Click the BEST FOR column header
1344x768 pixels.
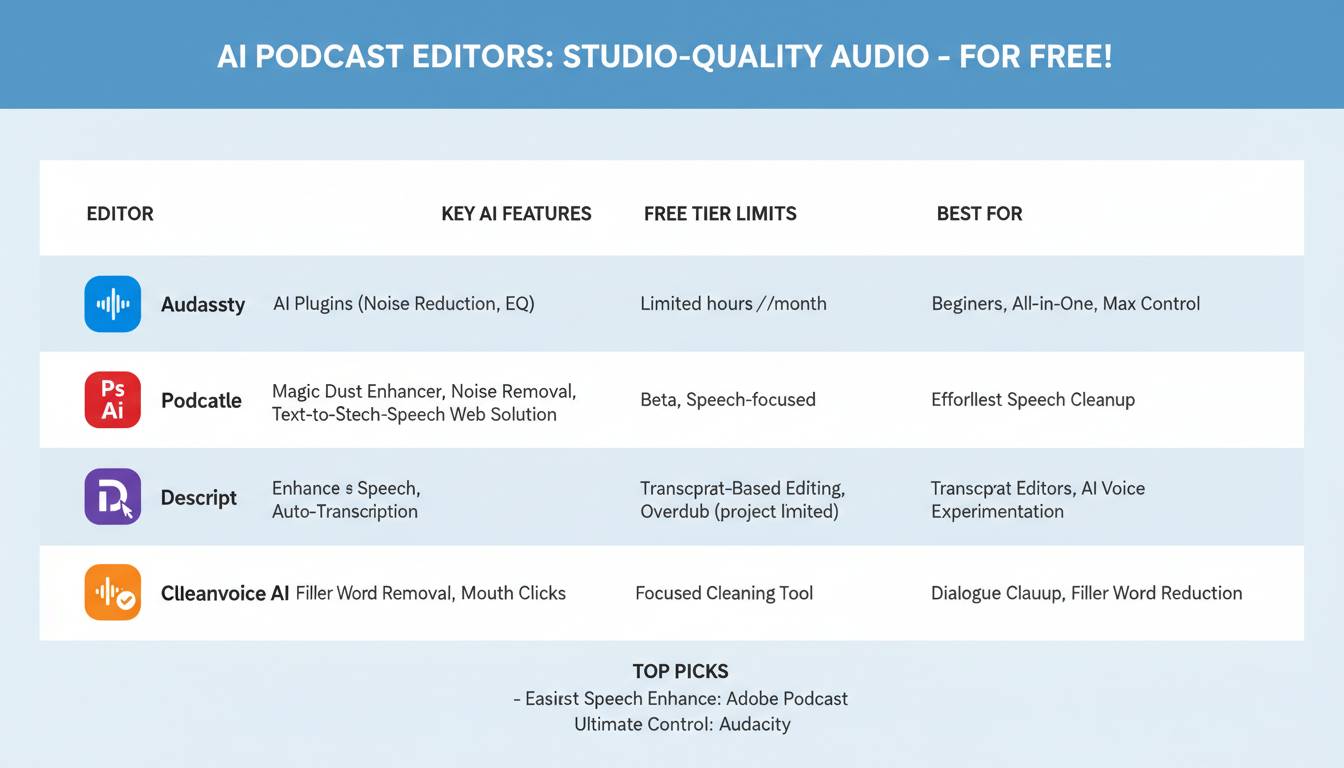click(980, 213)
